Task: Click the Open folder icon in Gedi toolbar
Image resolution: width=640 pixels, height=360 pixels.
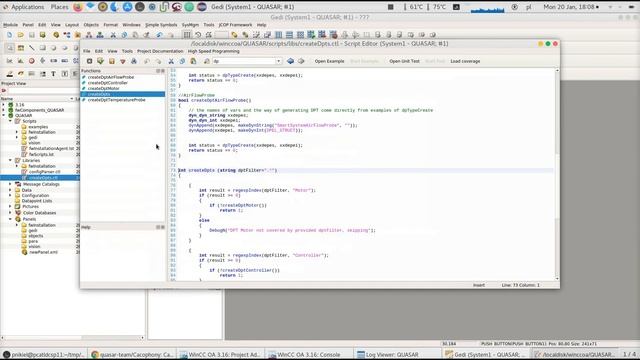Action: [20, 35]
